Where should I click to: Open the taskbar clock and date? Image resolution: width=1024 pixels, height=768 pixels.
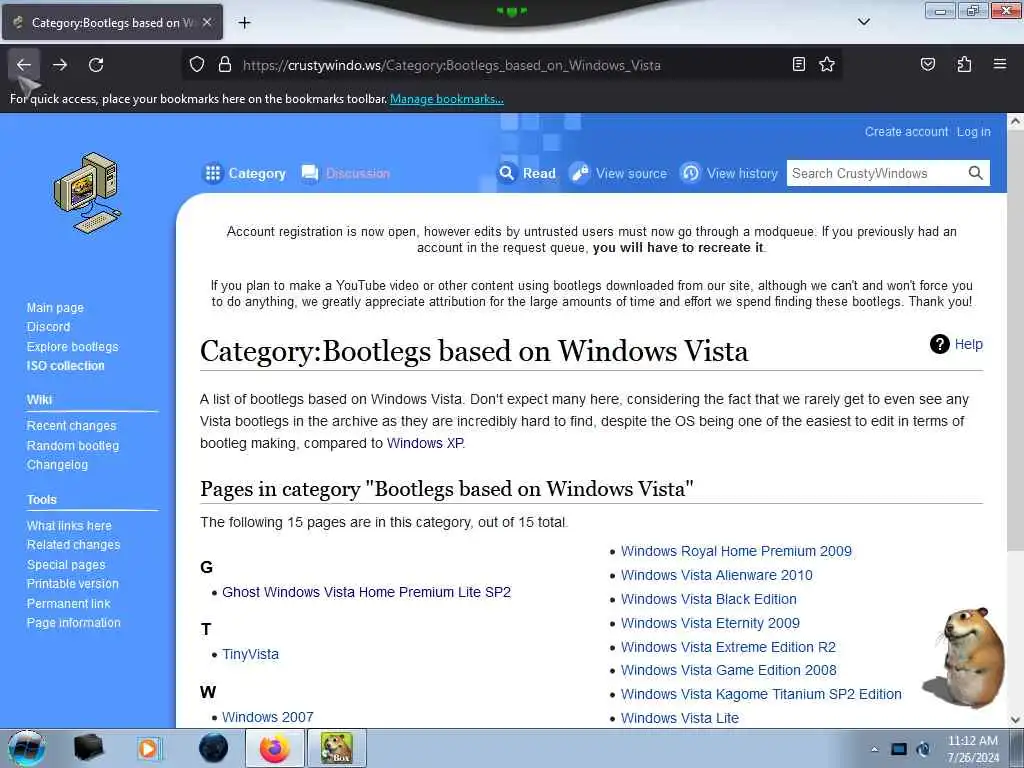tap(972, 749)
